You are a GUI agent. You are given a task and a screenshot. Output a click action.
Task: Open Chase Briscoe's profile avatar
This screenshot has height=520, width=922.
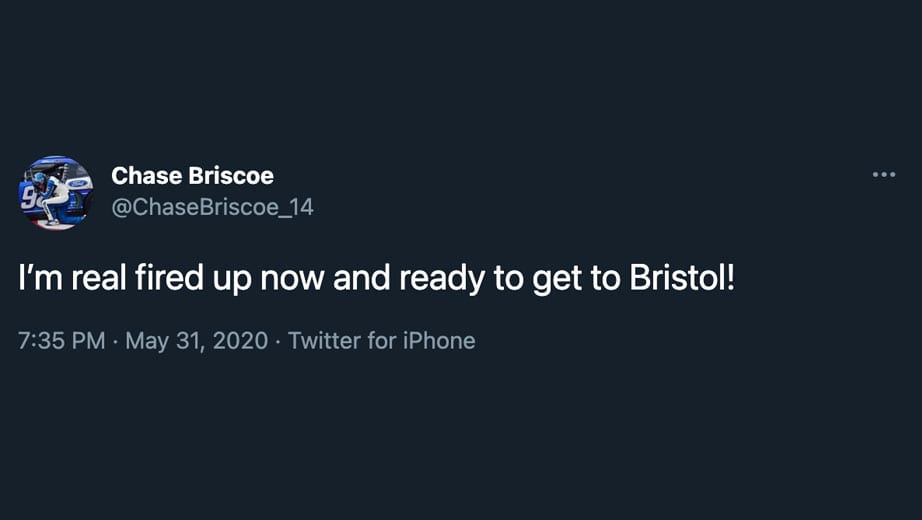[x=56, y=192]
